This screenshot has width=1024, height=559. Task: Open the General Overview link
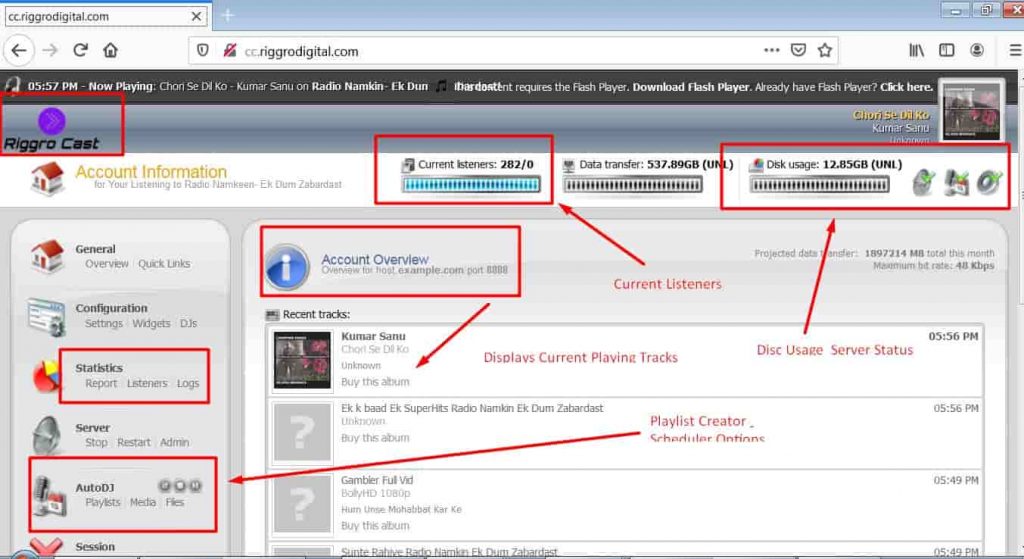click(x=107, y=264)
